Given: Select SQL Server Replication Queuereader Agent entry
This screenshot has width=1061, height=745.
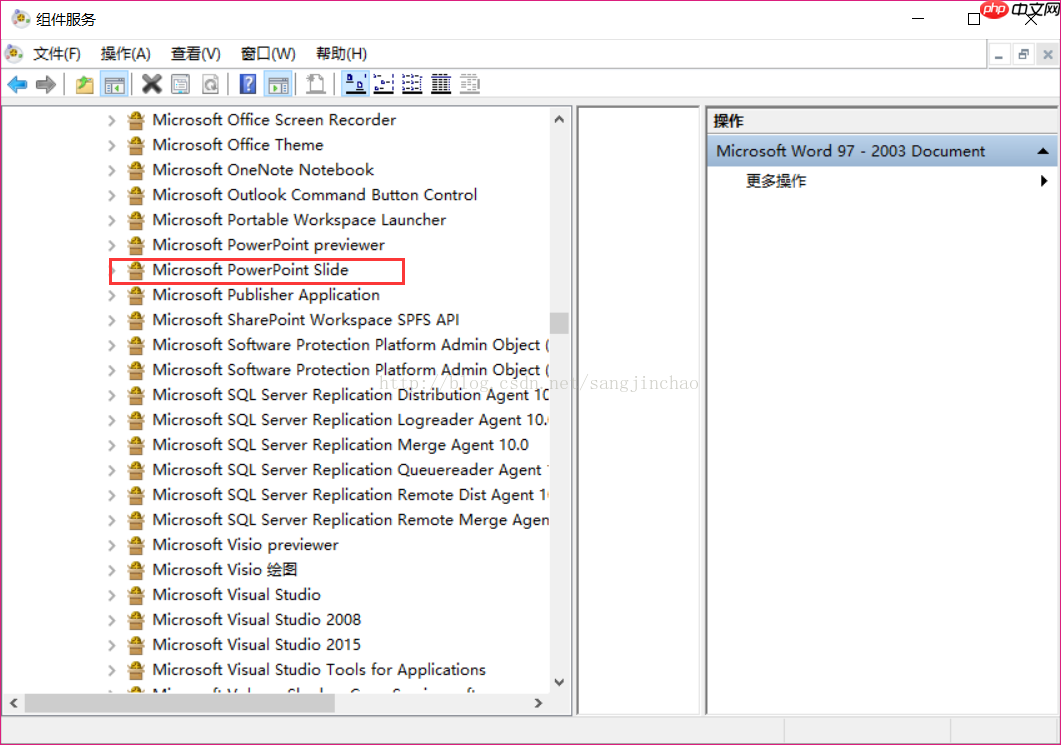Looking at the screenshot, I should [351, 470].
